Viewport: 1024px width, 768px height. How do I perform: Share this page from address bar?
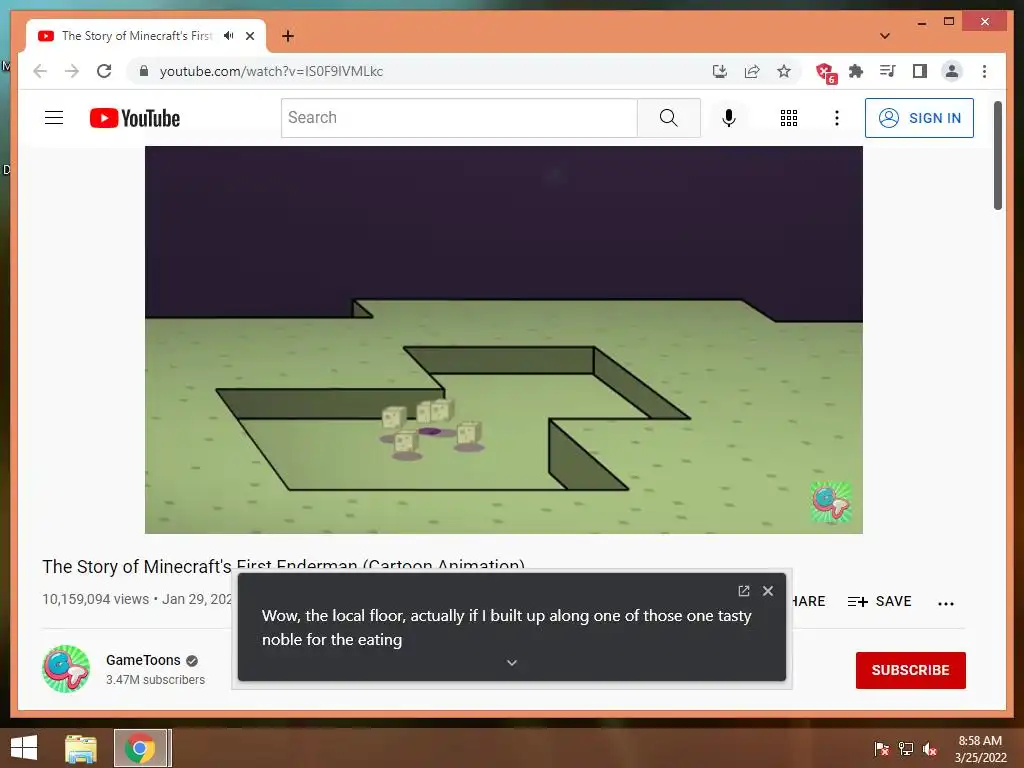click(752, 71)
